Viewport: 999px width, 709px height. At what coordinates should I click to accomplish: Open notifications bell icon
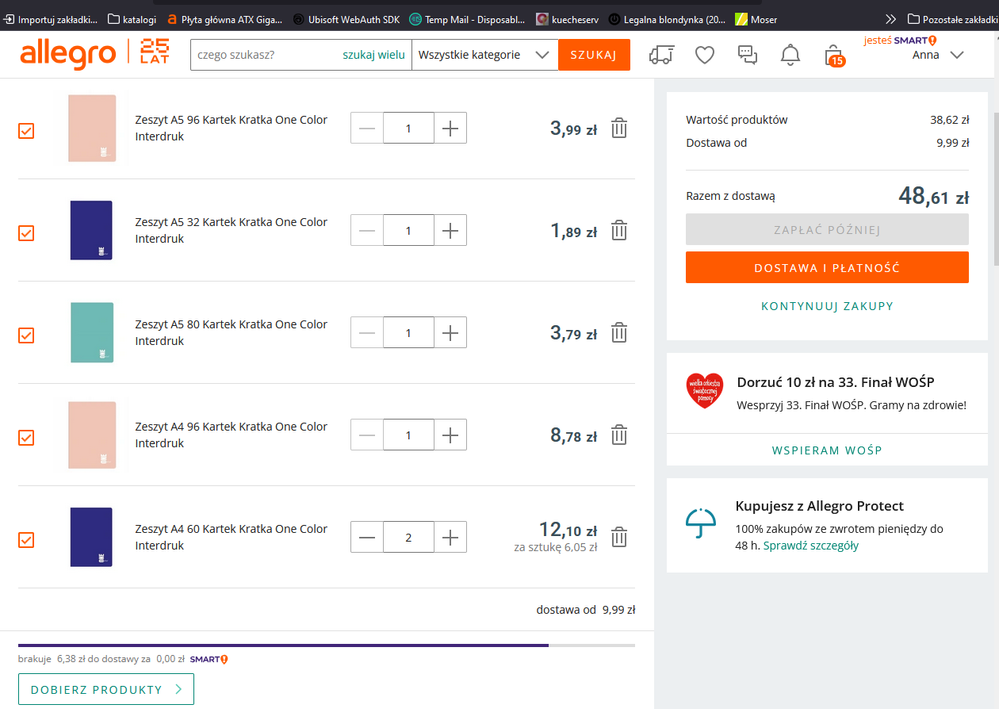(790, 55)
